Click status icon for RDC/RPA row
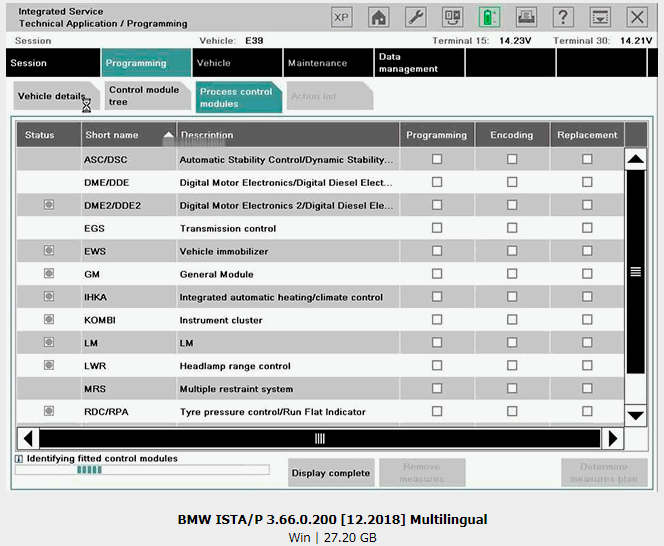This screenshot has height=546, width=664. click(49, 411)
